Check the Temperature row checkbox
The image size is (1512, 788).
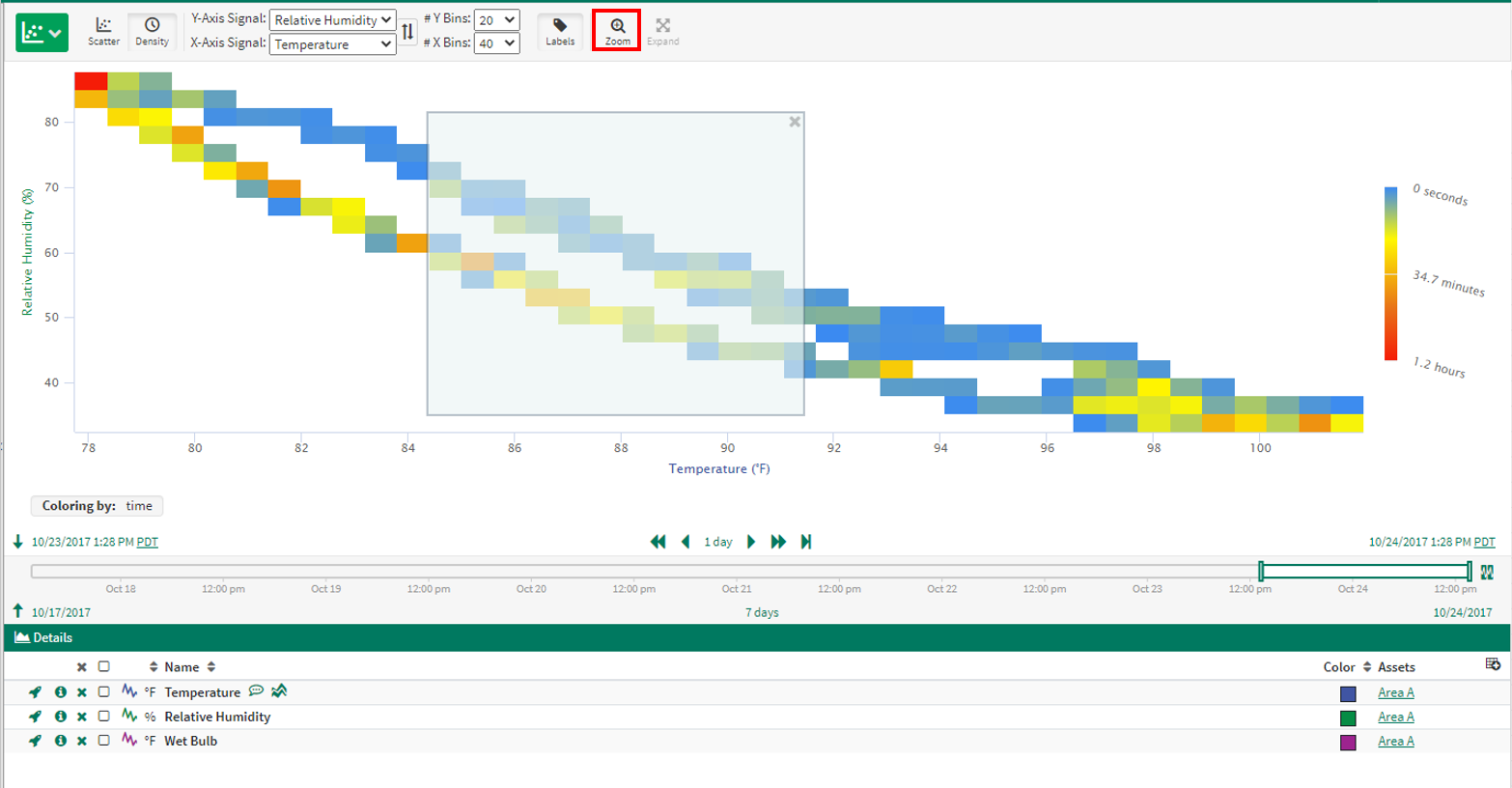(x=104, y=692)
